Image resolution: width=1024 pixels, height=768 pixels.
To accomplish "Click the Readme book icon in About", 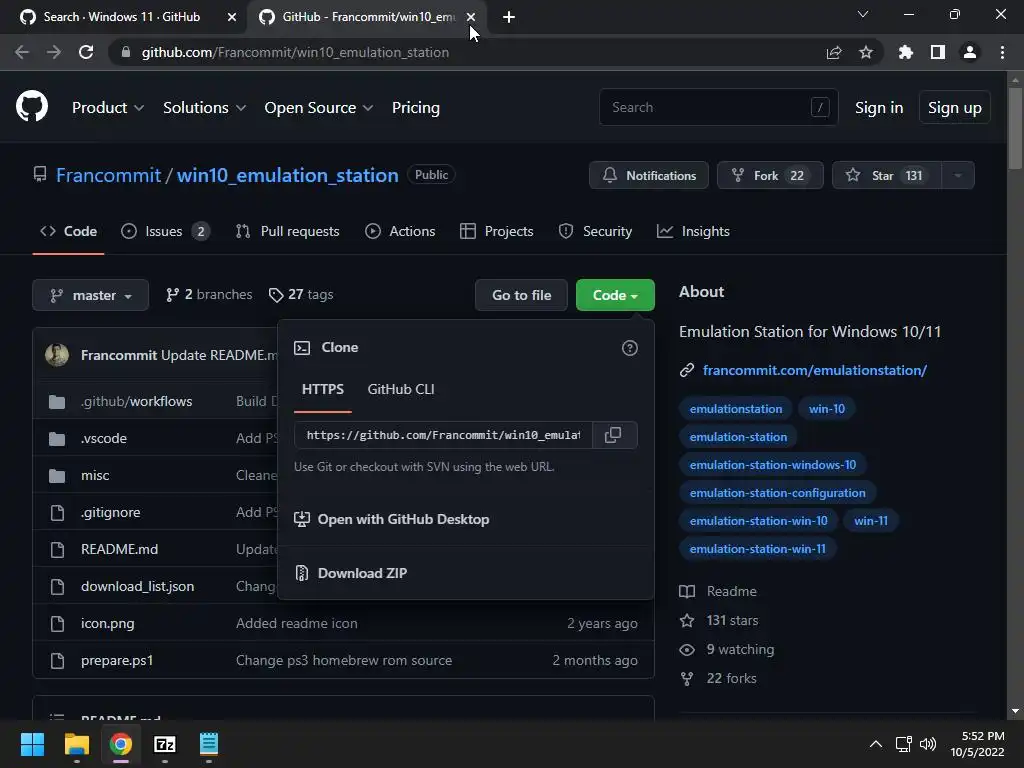I will point(687,592).
